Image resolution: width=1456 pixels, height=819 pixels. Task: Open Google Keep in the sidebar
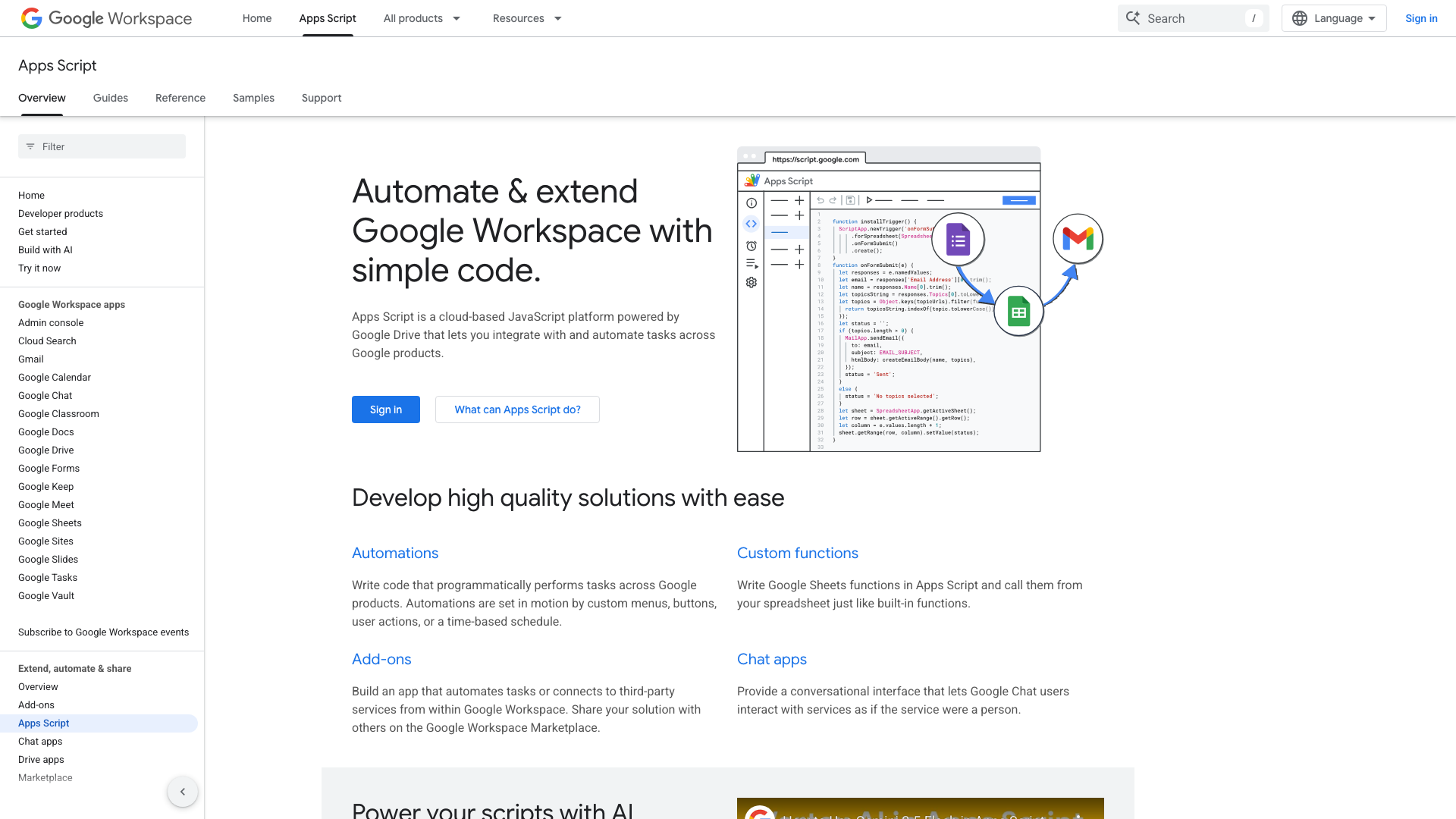(46, 486)
